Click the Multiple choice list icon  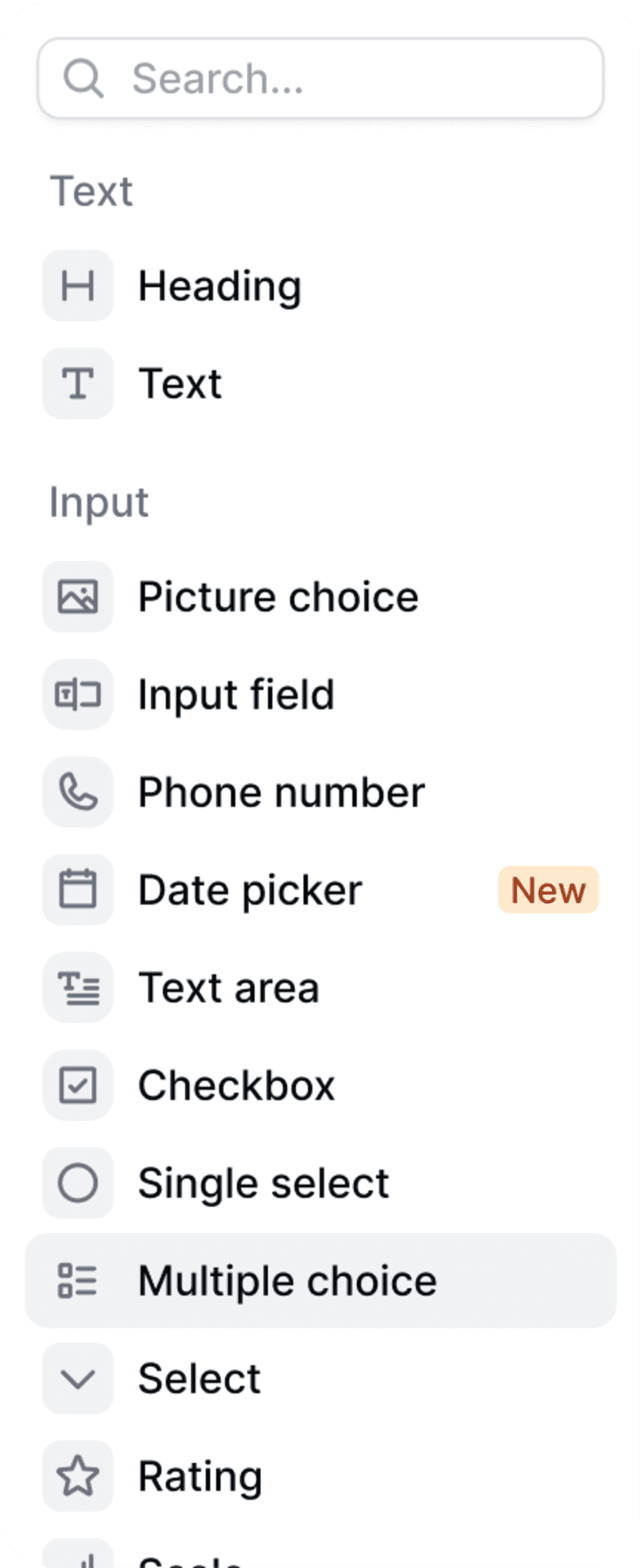click(x=78, y=1281)
